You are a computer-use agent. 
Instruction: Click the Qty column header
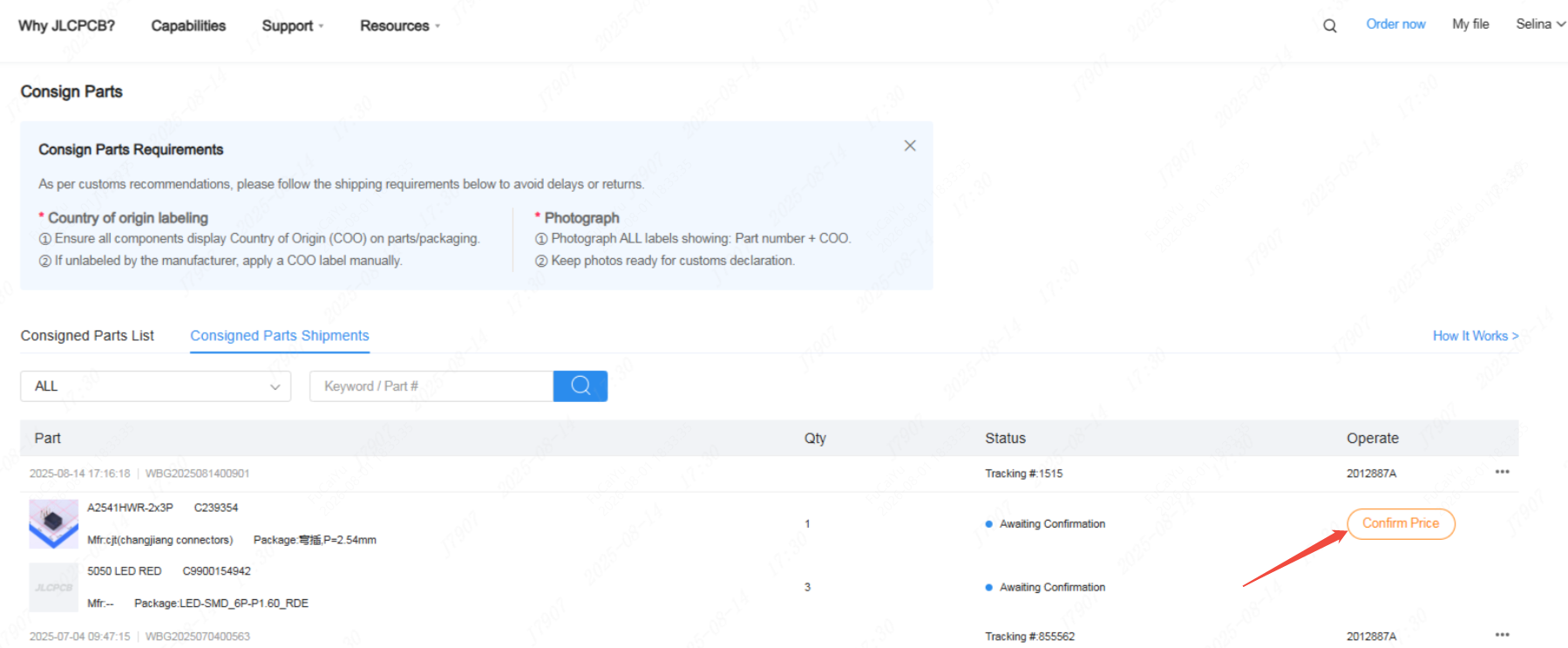coord(815,439)
